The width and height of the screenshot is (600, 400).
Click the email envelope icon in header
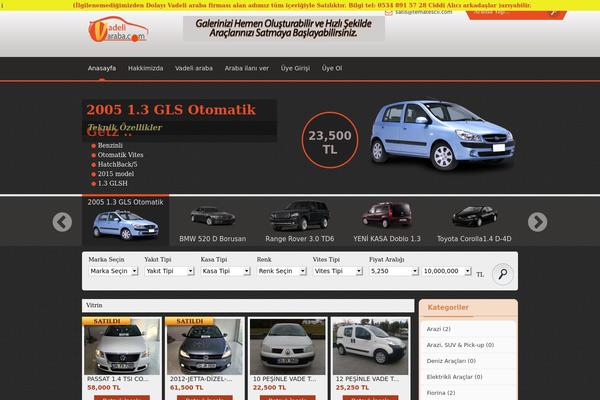click(x=389, y=13)
